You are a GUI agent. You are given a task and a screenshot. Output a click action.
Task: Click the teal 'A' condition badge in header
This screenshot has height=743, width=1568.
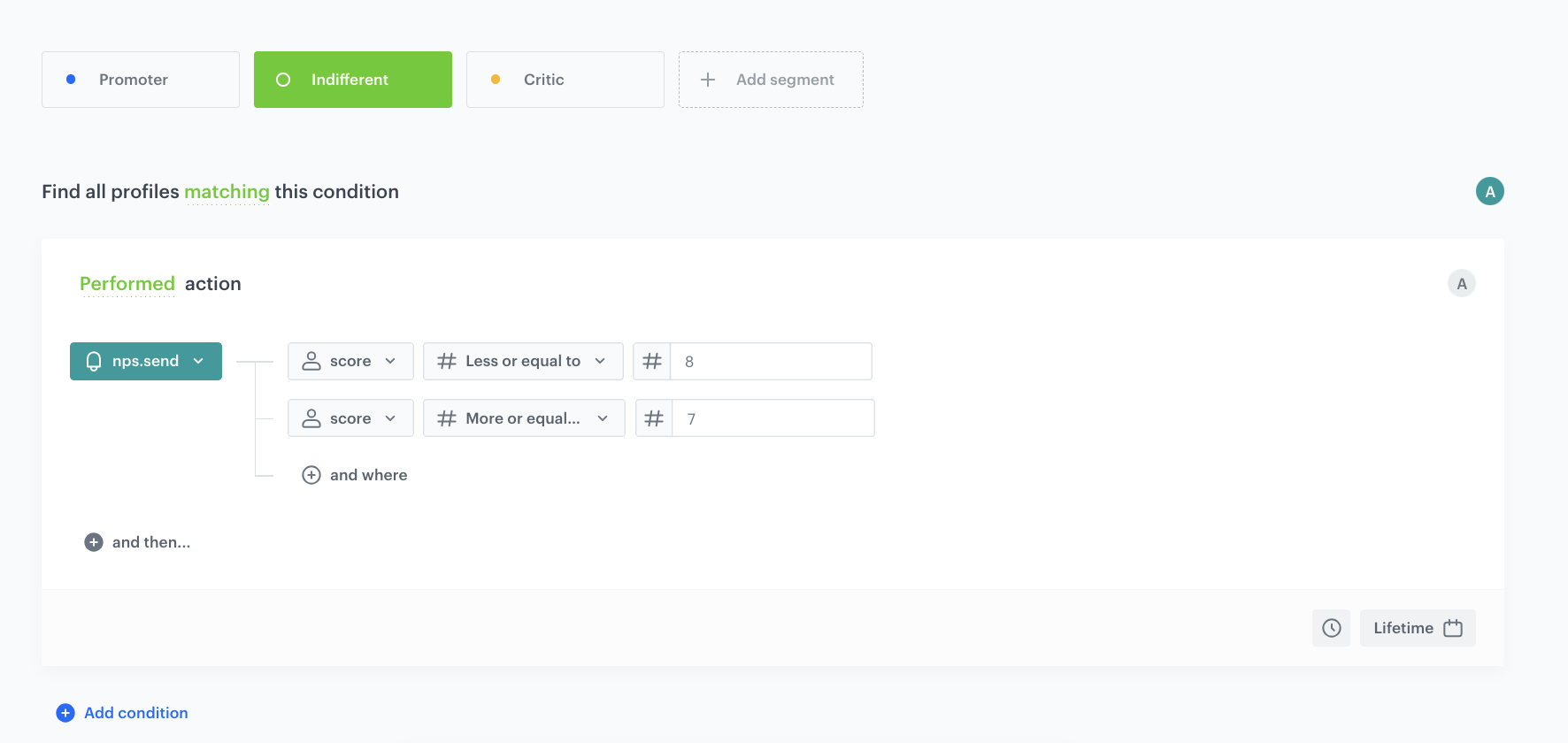(1489, 191)
